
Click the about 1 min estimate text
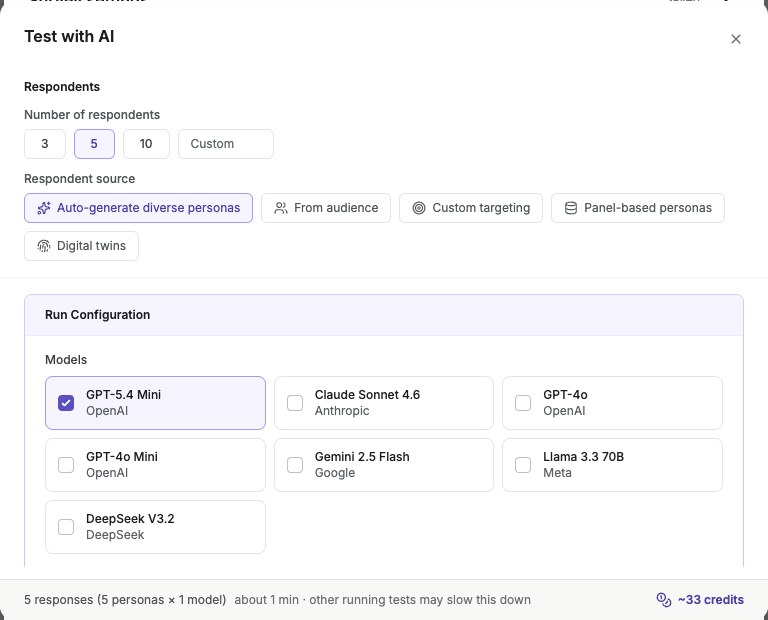click(266, 600)
